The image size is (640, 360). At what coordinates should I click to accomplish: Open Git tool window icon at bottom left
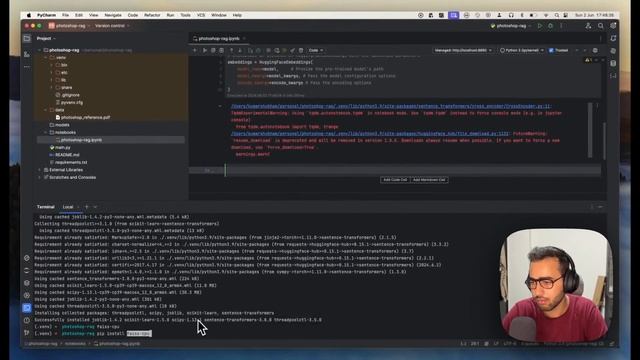(27, 333)
